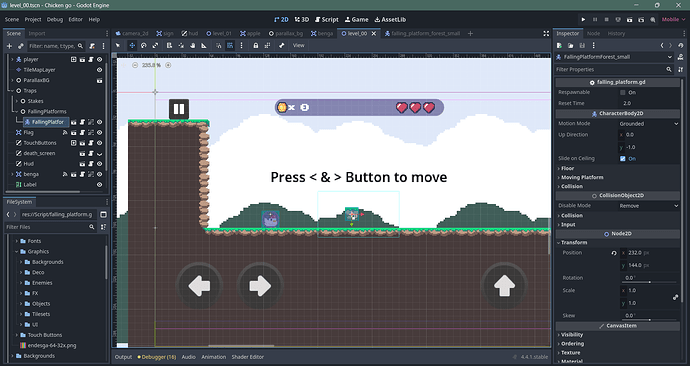The image size is (690, 366).
Task: Hide the TileMapLayer node
Action: click(x=99, y=70)
